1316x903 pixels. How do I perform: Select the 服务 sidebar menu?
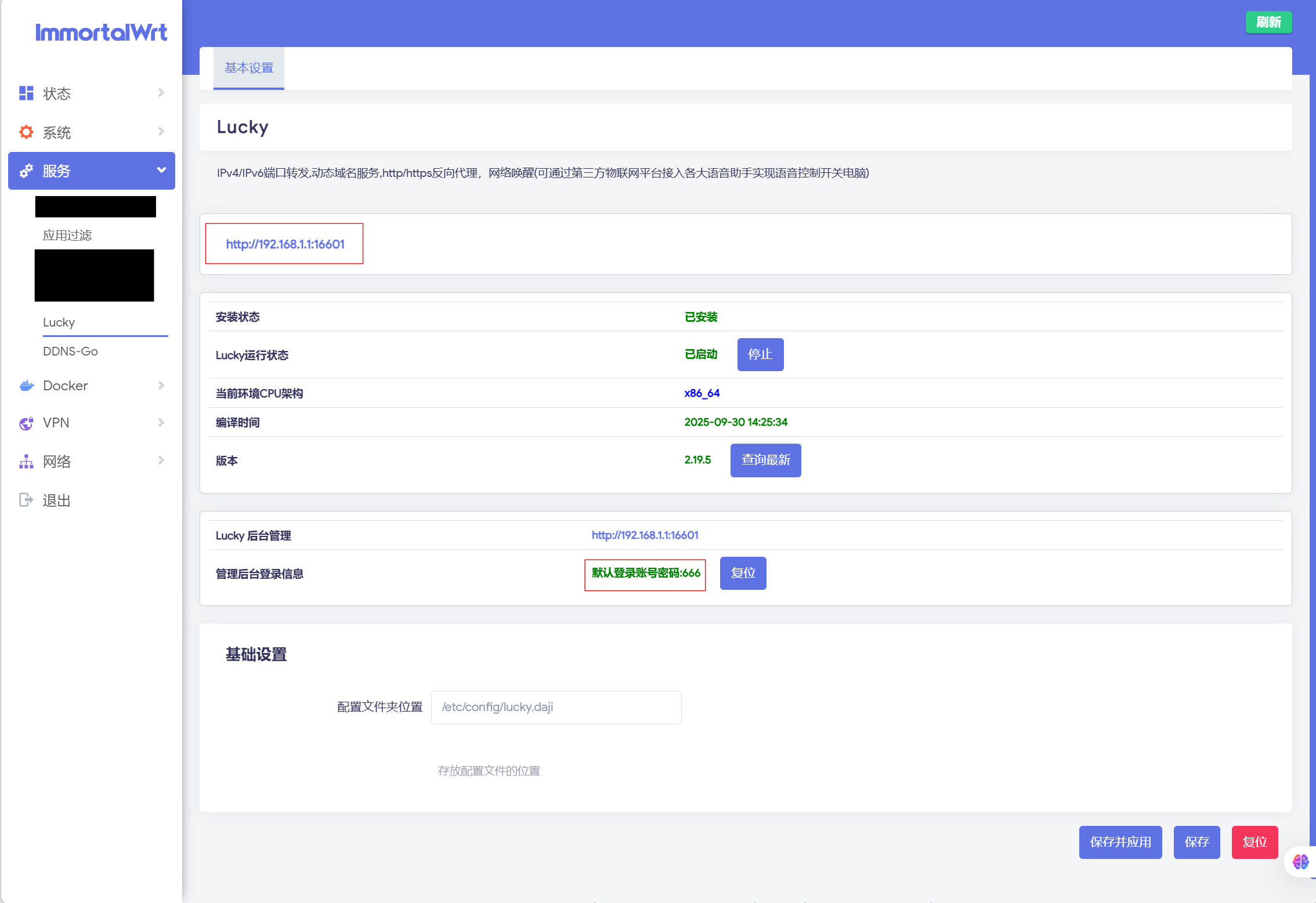click(x=92, y=171)
